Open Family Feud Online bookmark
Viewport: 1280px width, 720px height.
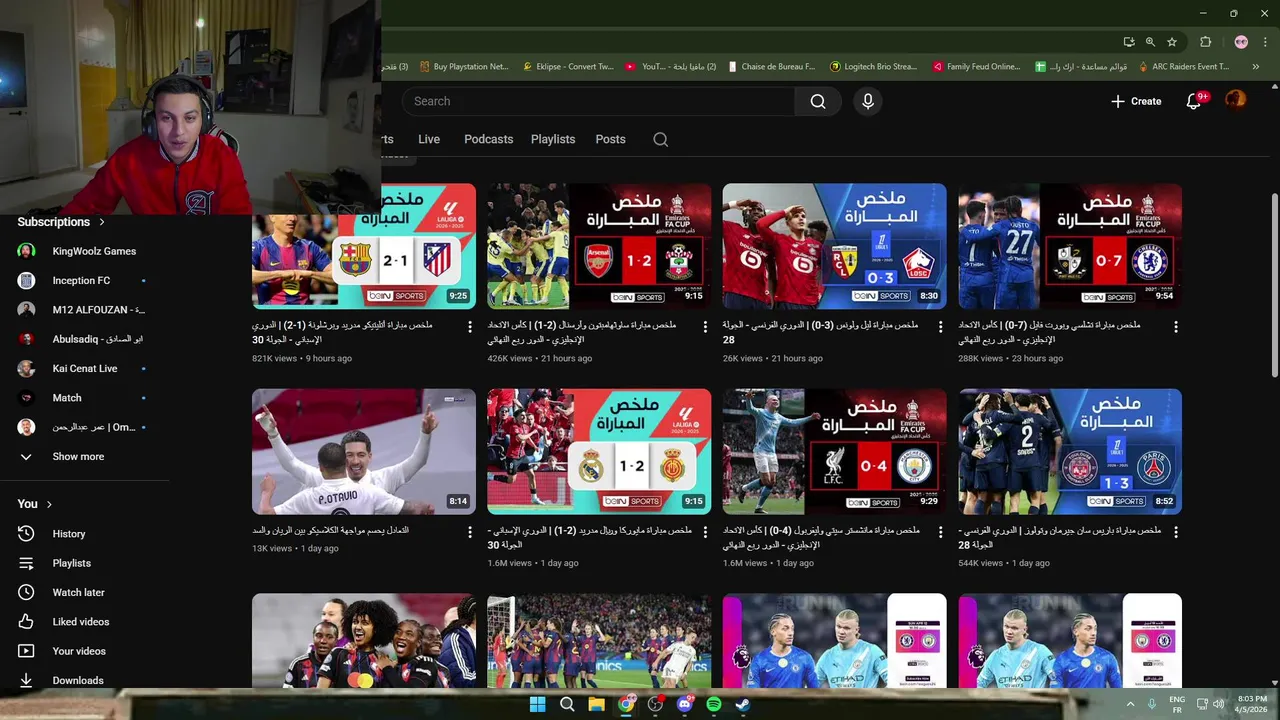pos(976,67)
